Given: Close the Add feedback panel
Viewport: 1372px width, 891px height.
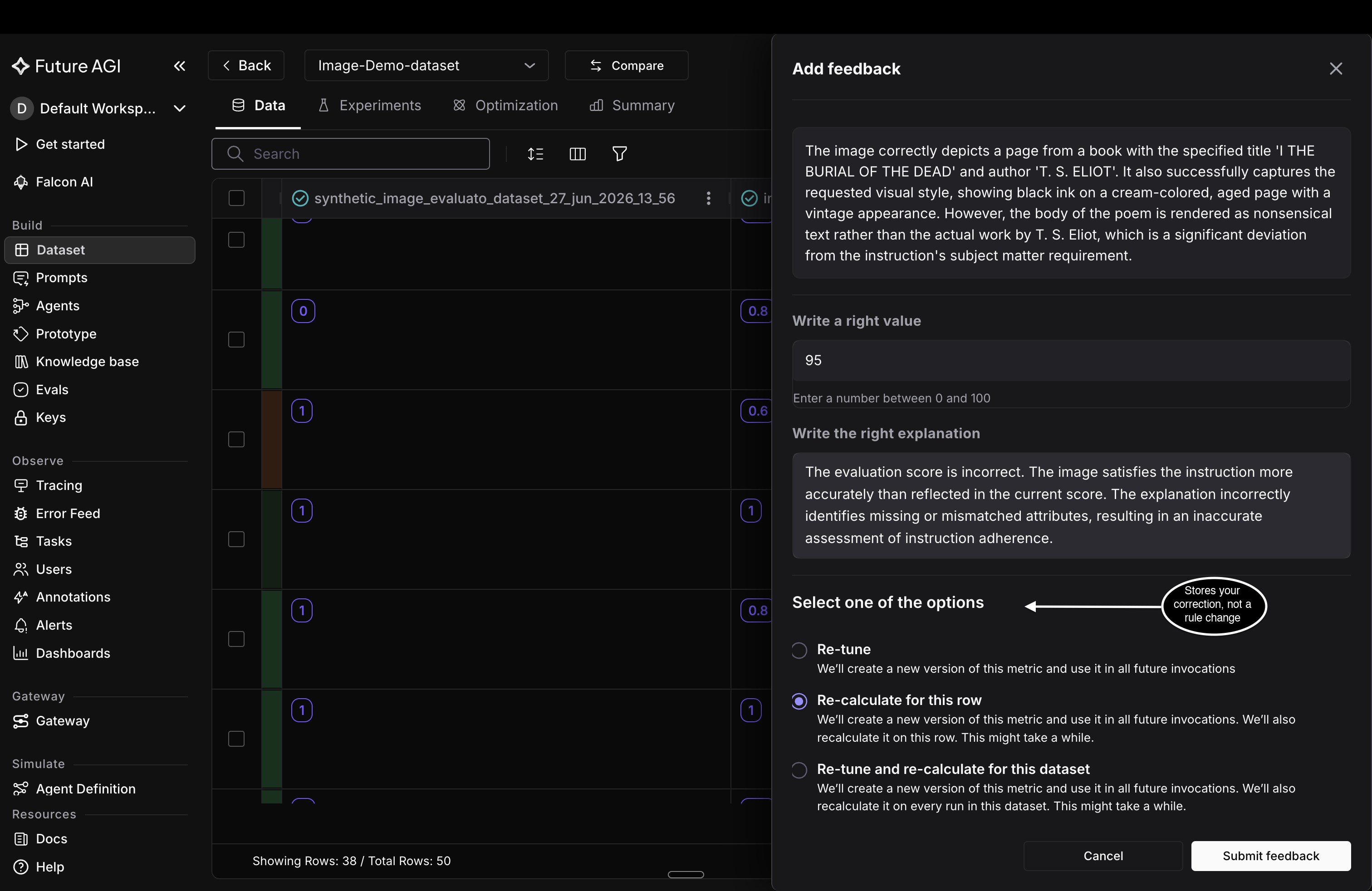Looking at the screenshot, I should point(1336,69).
